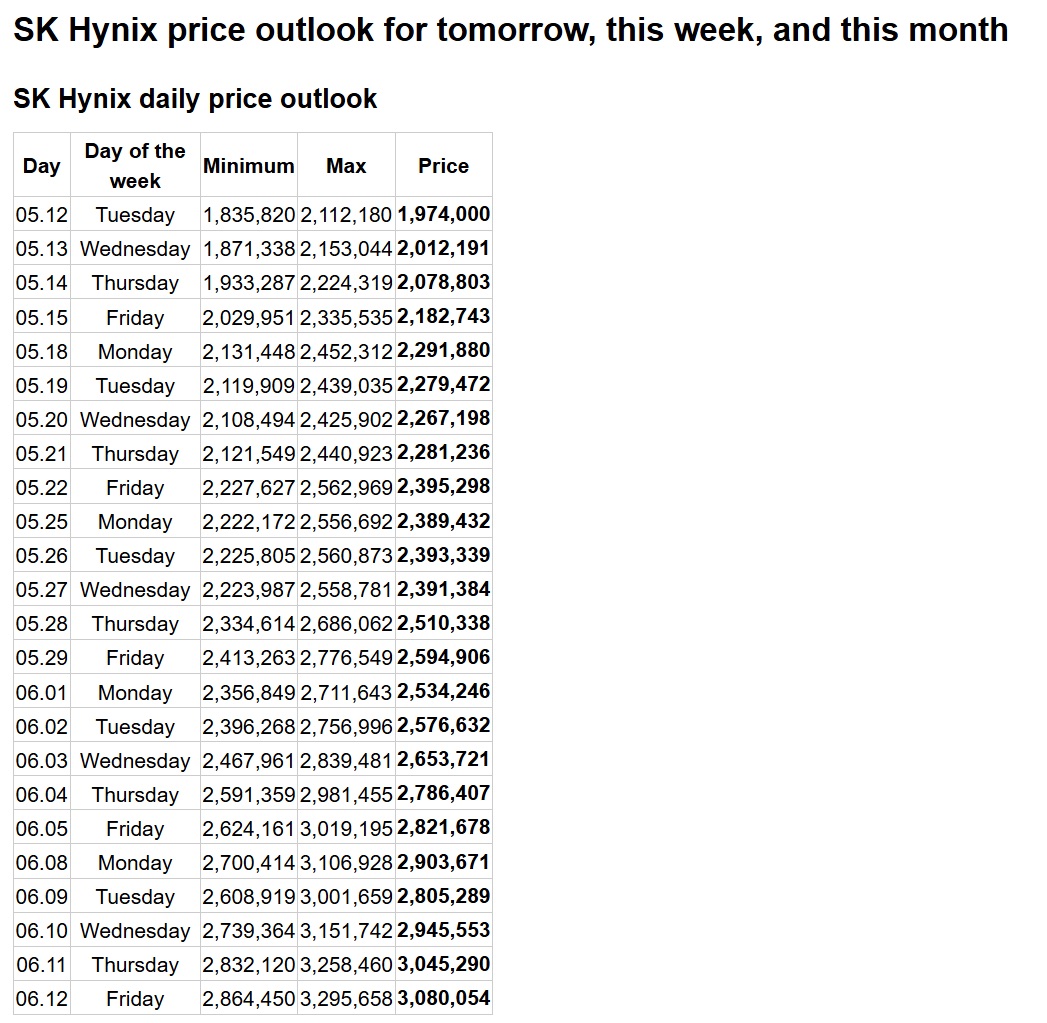1047x1023 pixels.
Task: Select the price 1,974,000 for 05.12
Action: coord(443,214)
